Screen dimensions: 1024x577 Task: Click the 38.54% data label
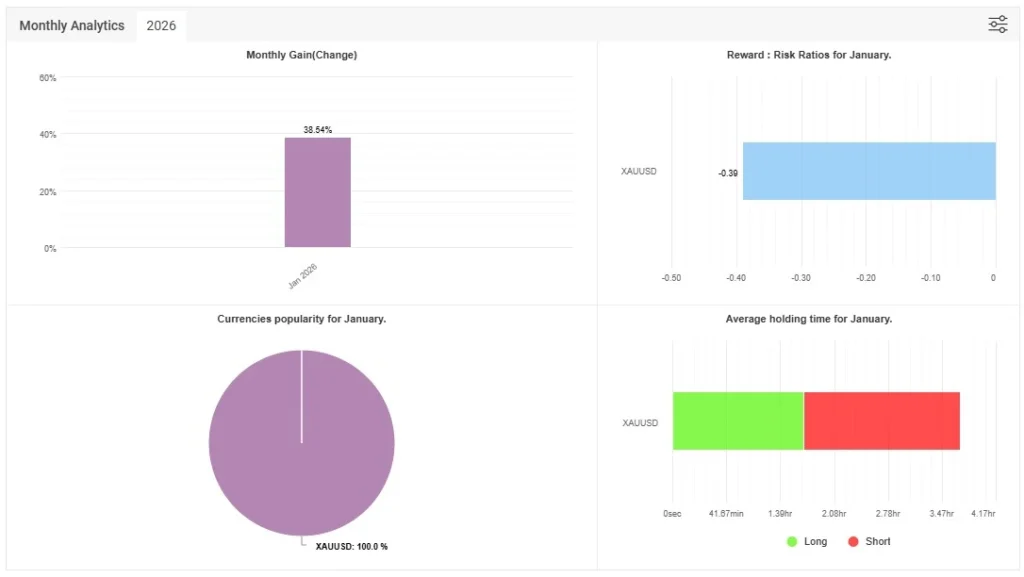point(317,130)
